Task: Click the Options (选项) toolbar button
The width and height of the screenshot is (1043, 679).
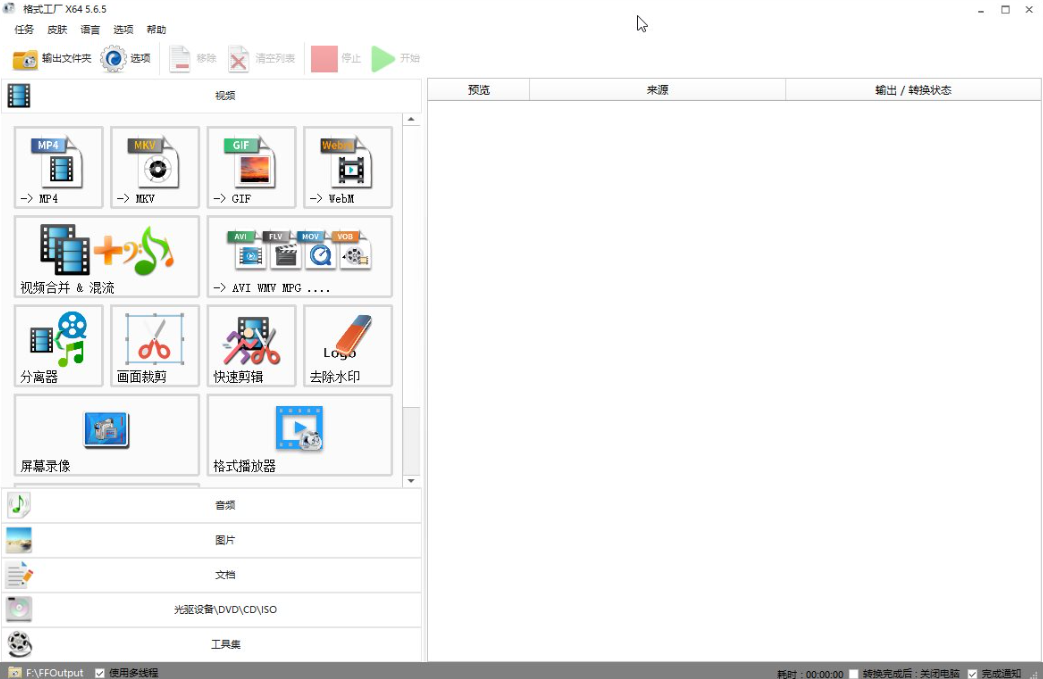Action: (x=126, y=59)
